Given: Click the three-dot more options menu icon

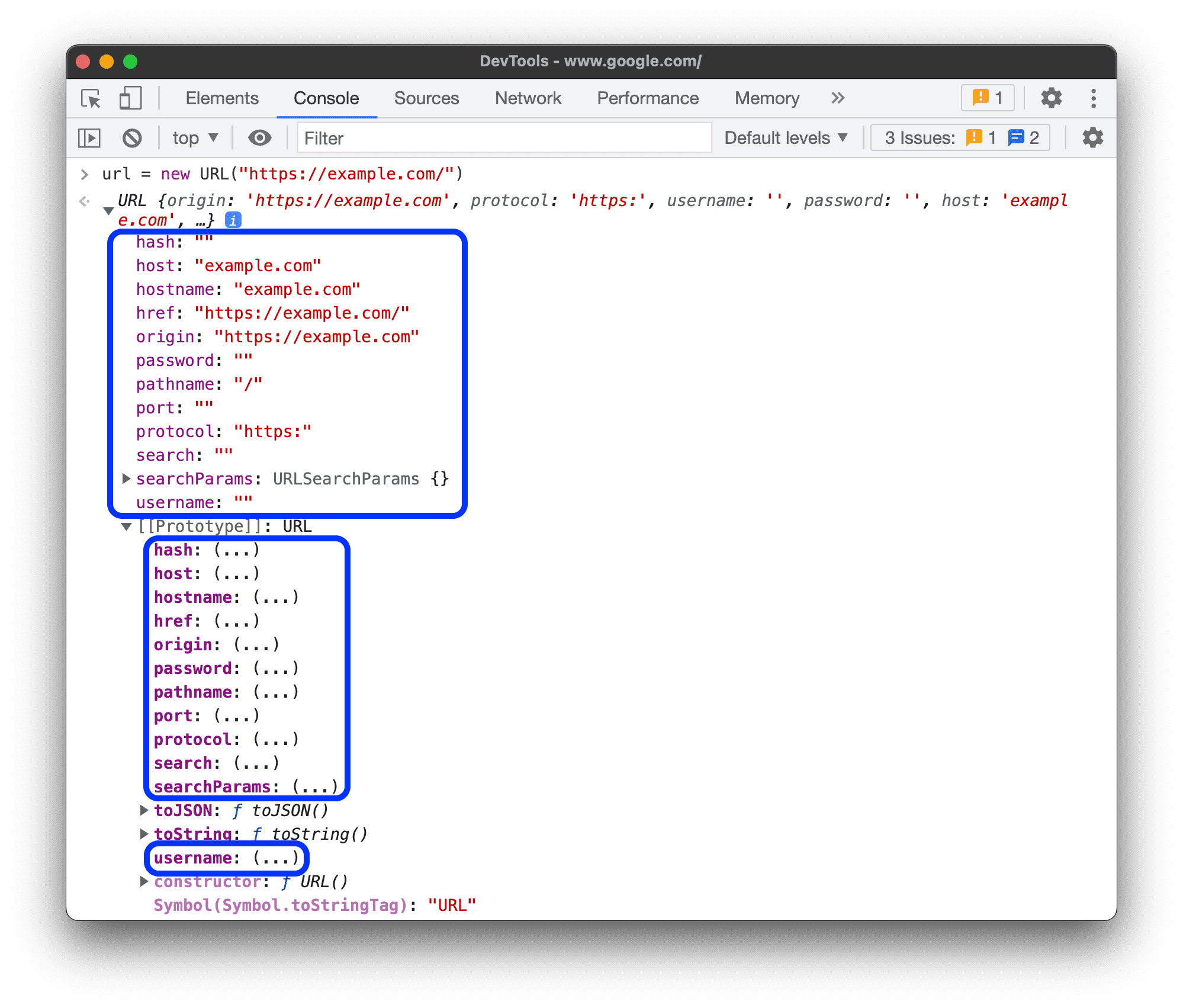Looking at the screenshot, I should [1096, 97].
